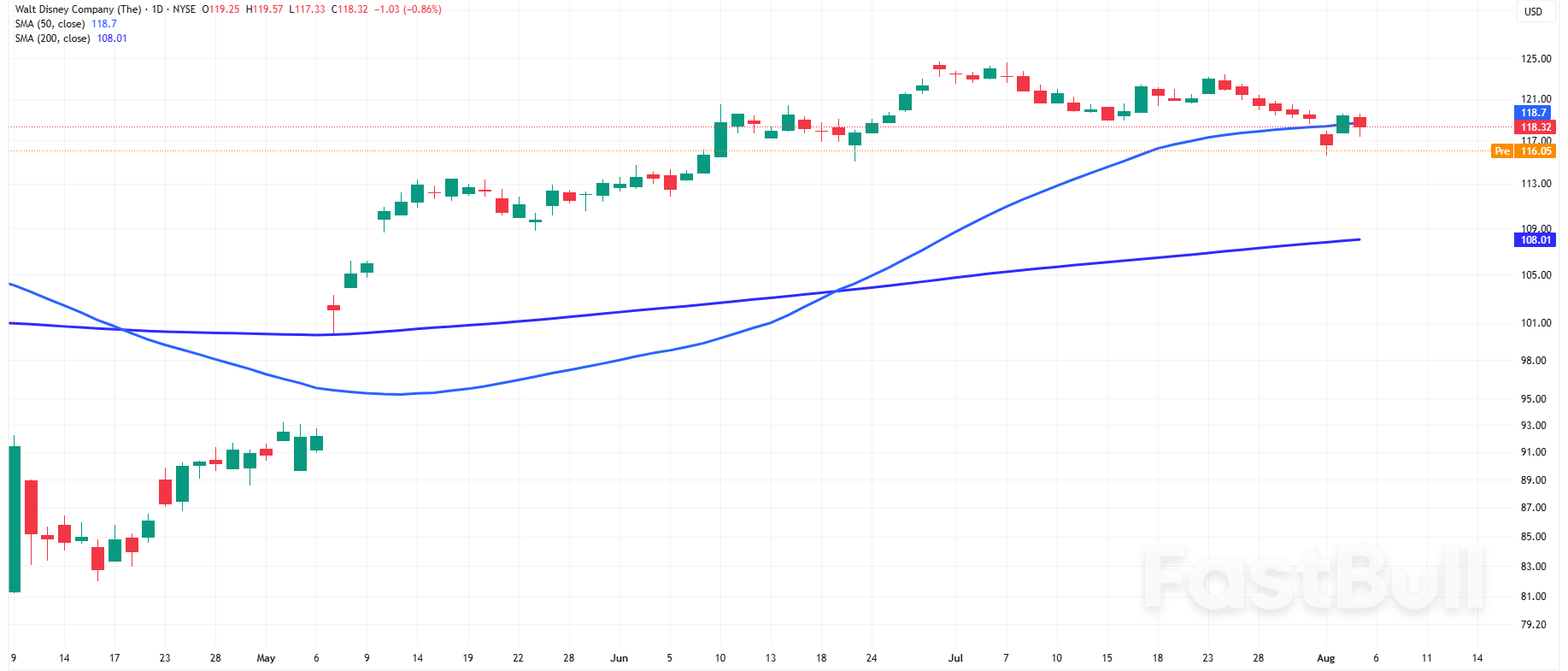The width and height of the screenshot is (1568, 671).
Task: Click the NYSE exchange label
Action: (x=184, y=9)
